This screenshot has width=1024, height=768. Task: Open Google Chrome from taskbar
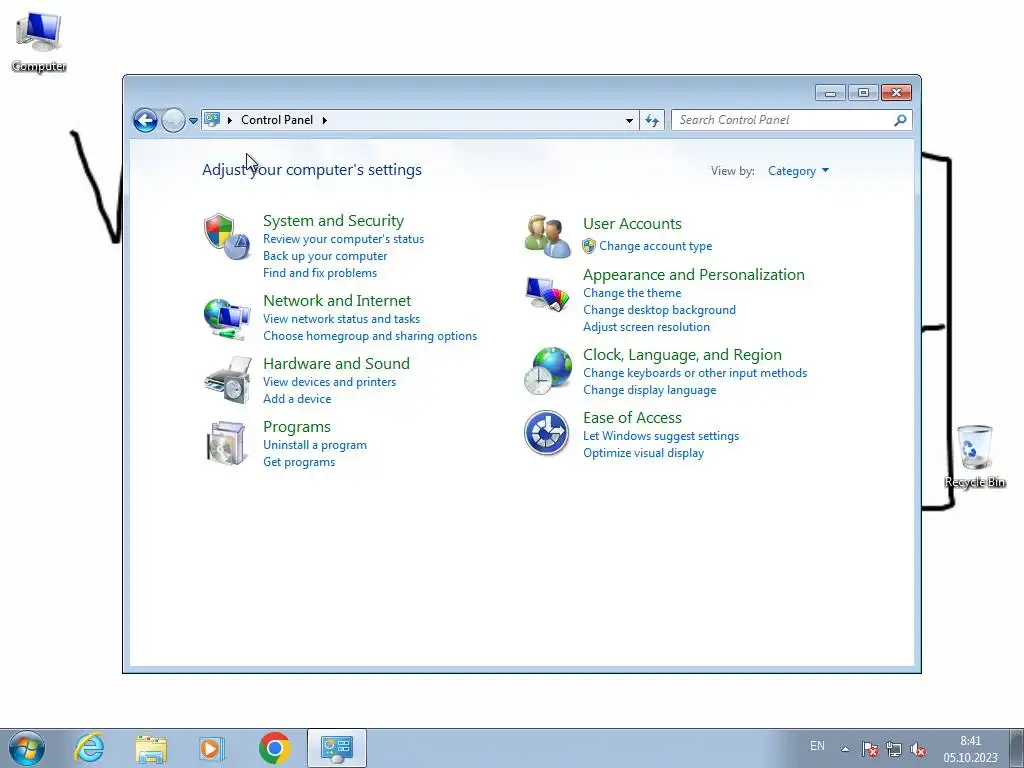(x=274, y=748)
